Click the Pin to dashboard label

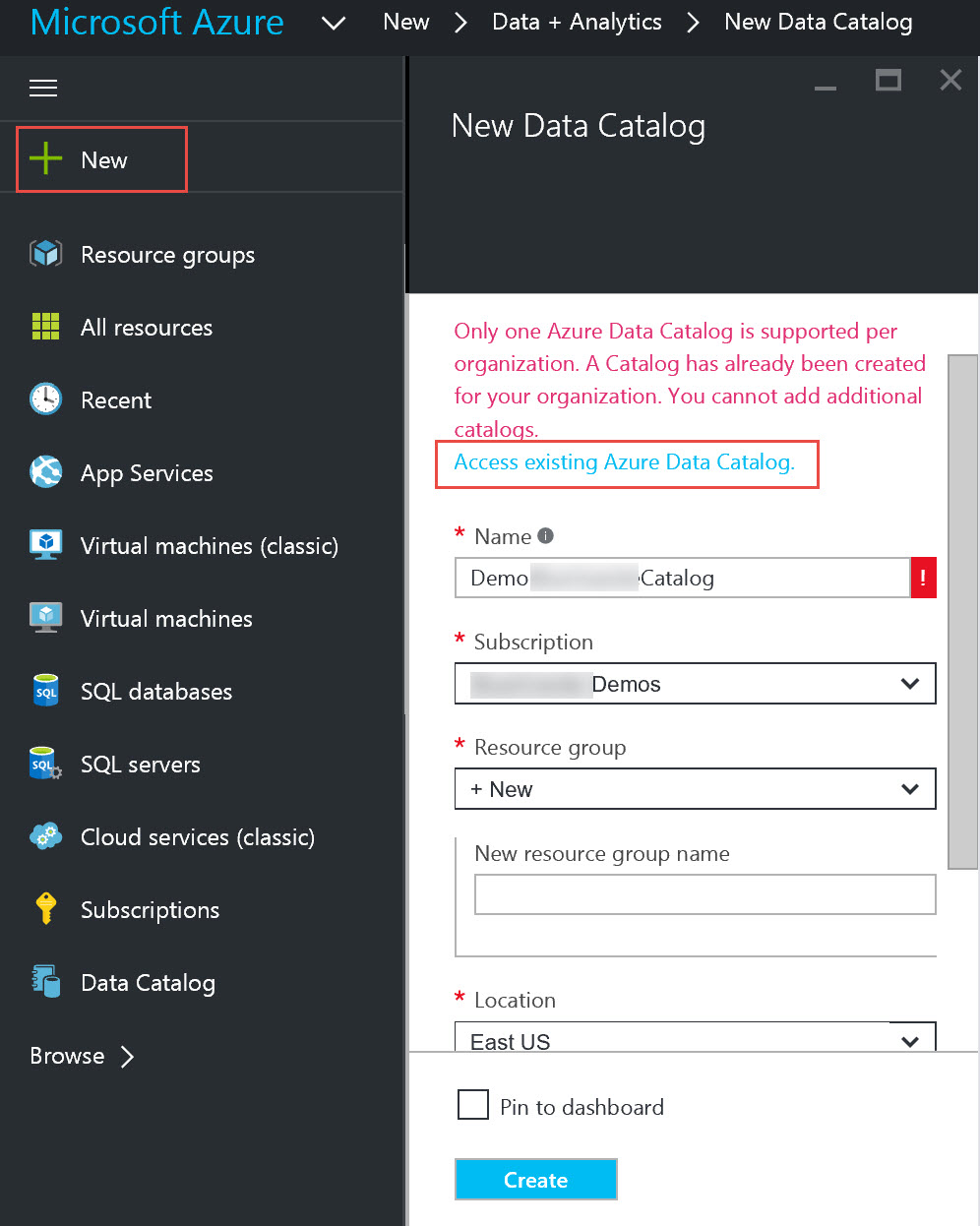582,1107
